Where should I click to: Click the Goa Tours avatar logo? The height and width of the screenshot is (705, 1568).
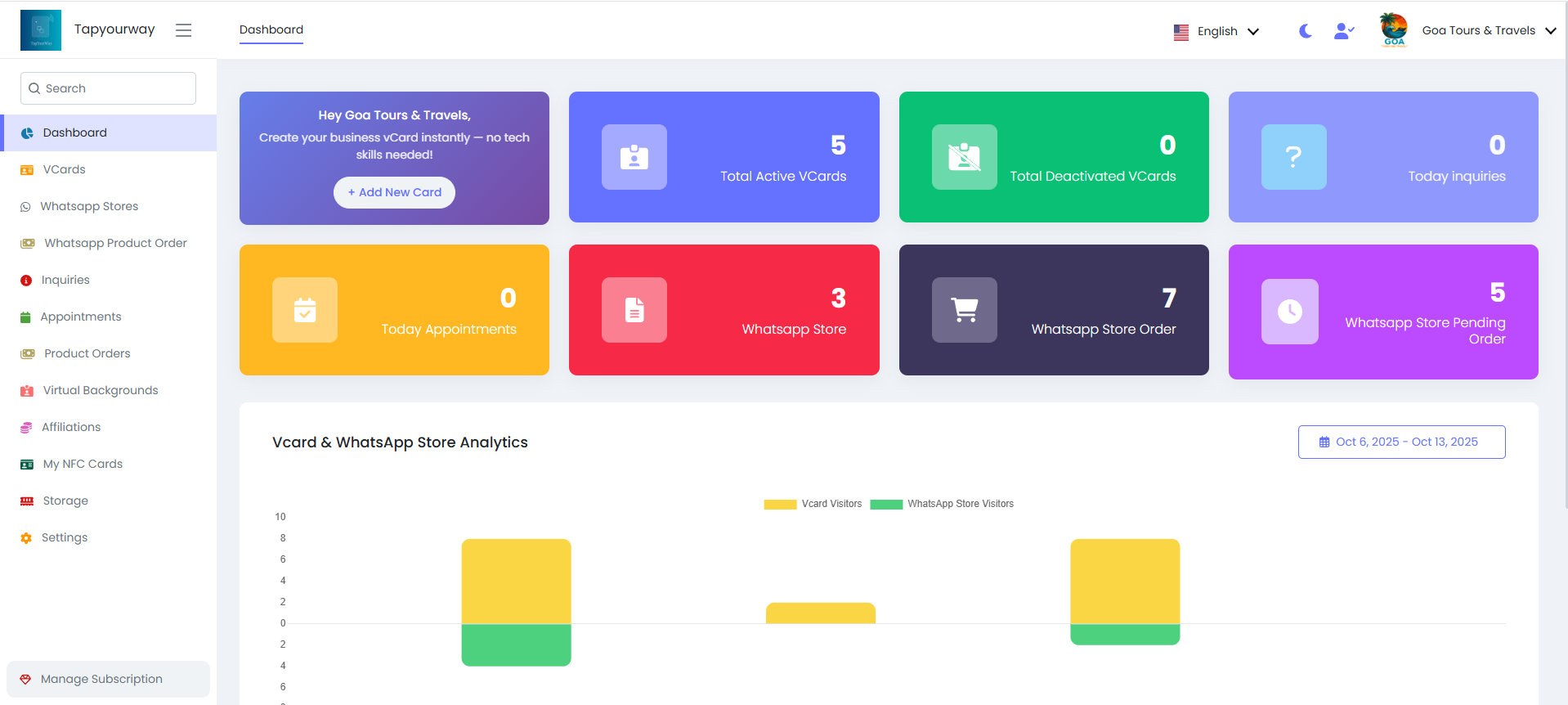click(1394, 30)
